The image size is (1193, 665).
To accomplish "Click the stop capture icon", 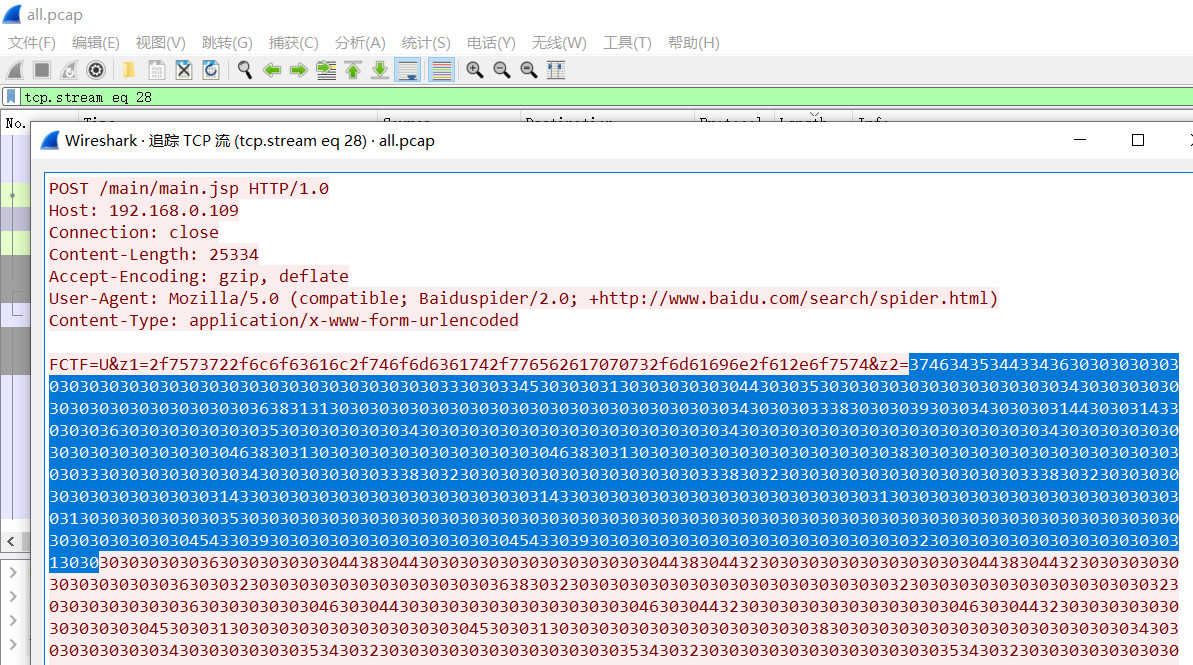I will pyautogui.click(x=40, y=70).
